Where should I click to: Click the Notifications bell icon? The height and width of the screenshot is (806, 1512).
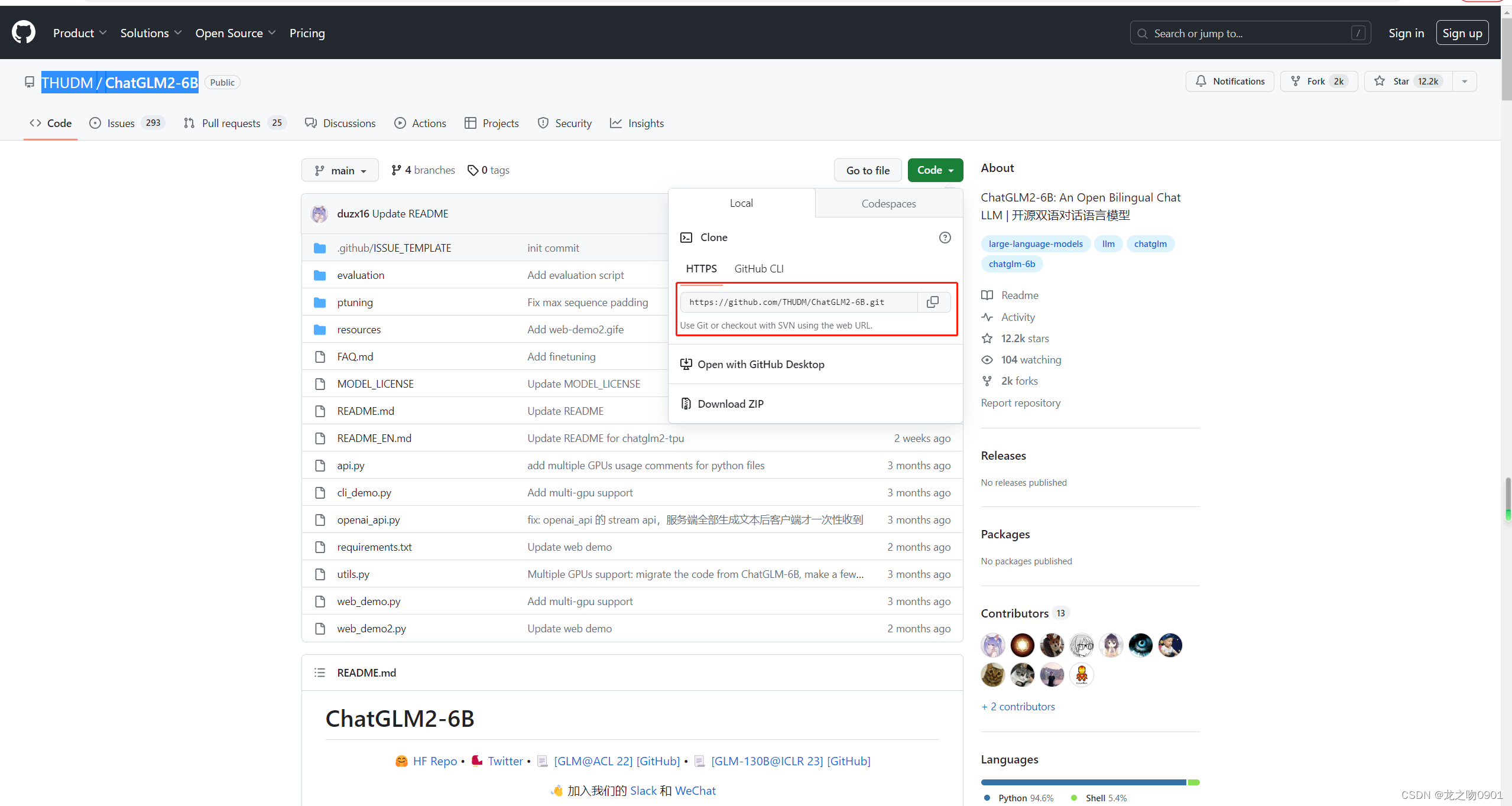coord(1201,81)
